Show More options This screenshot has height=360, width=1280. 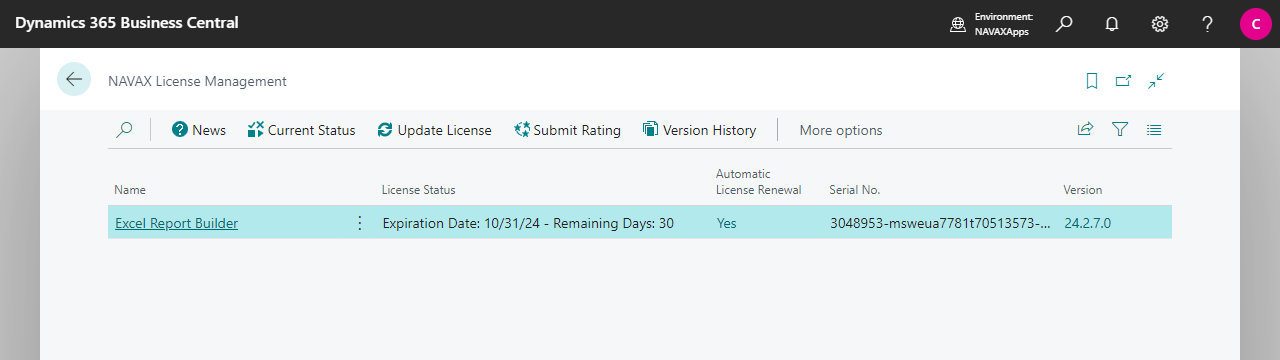click(x=841, y=130)
